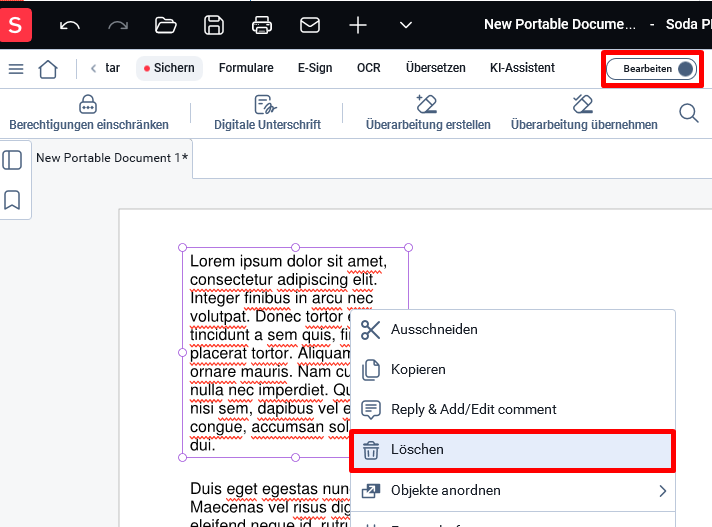Open the hamburger menu
712x527 pixels.
pos(16,69)
